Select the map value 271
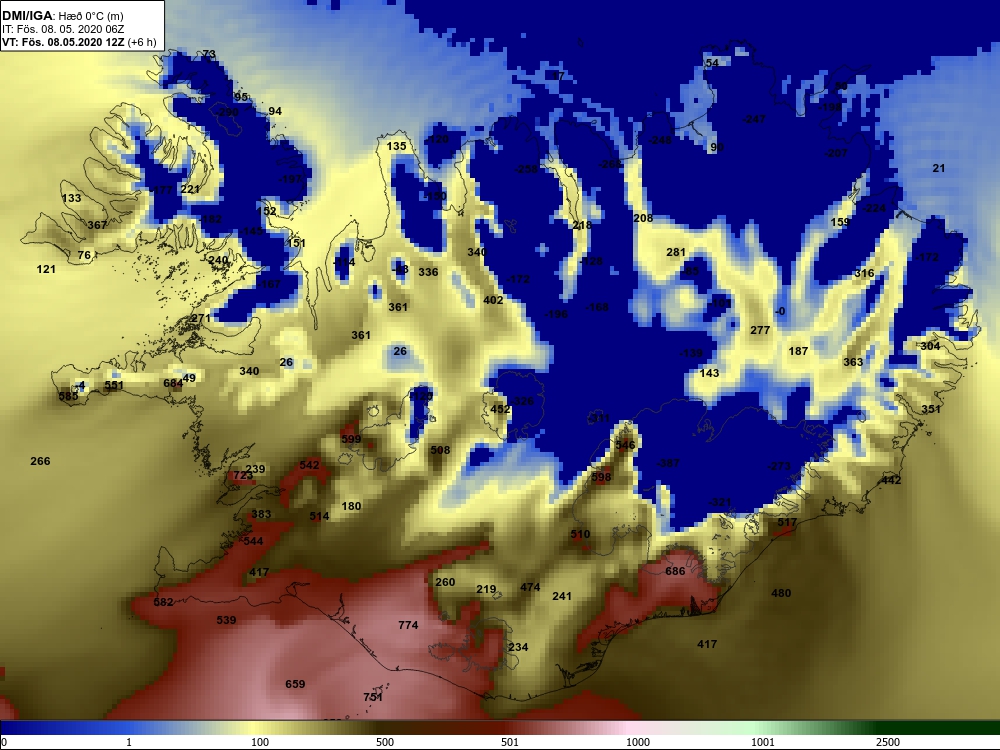 200,318
